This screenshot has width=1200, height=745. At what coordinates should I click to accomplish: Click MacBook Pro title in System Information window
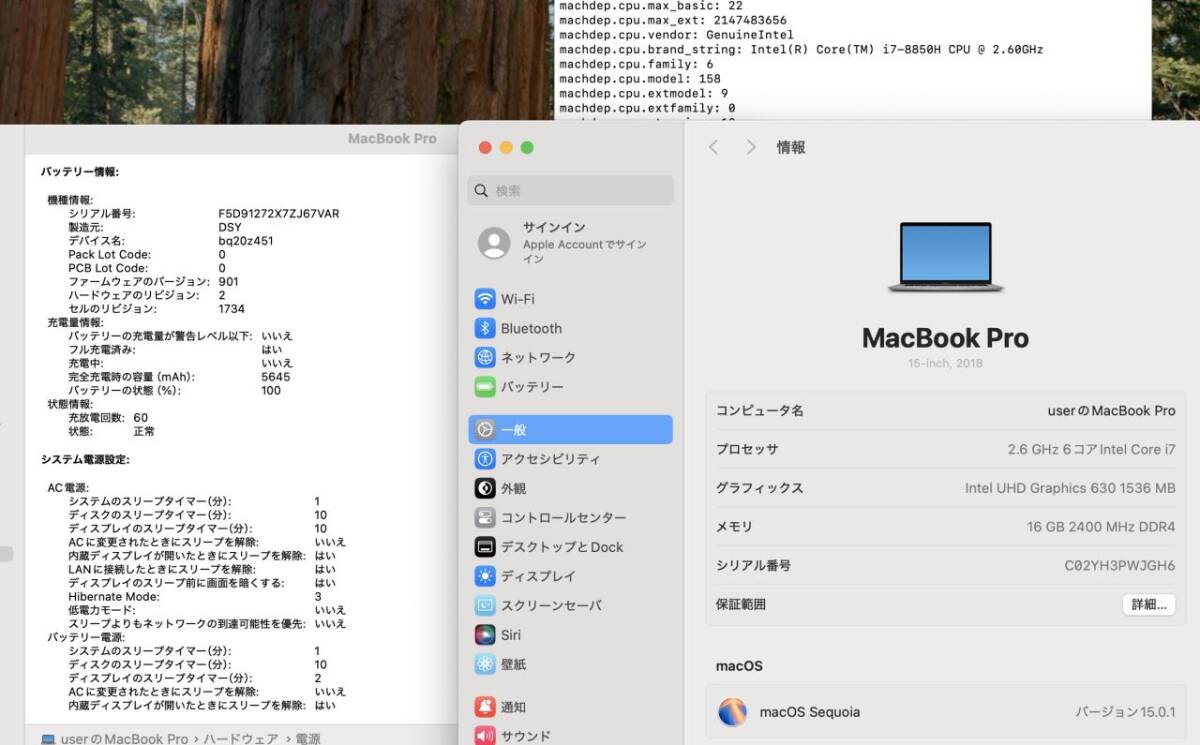(x=392, y=139)
